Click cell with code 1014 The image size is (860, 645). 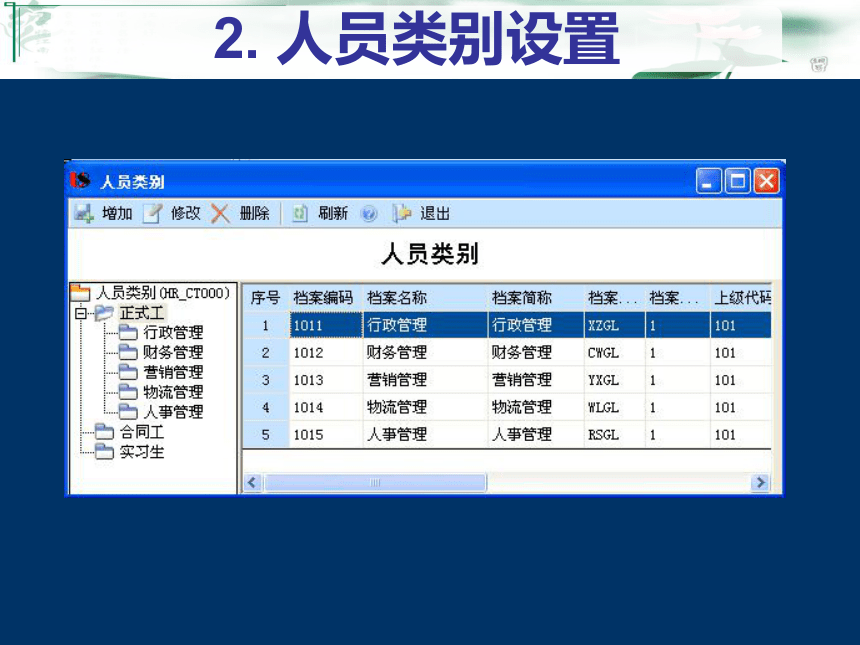pyautogui.click(x=326, y=408)
